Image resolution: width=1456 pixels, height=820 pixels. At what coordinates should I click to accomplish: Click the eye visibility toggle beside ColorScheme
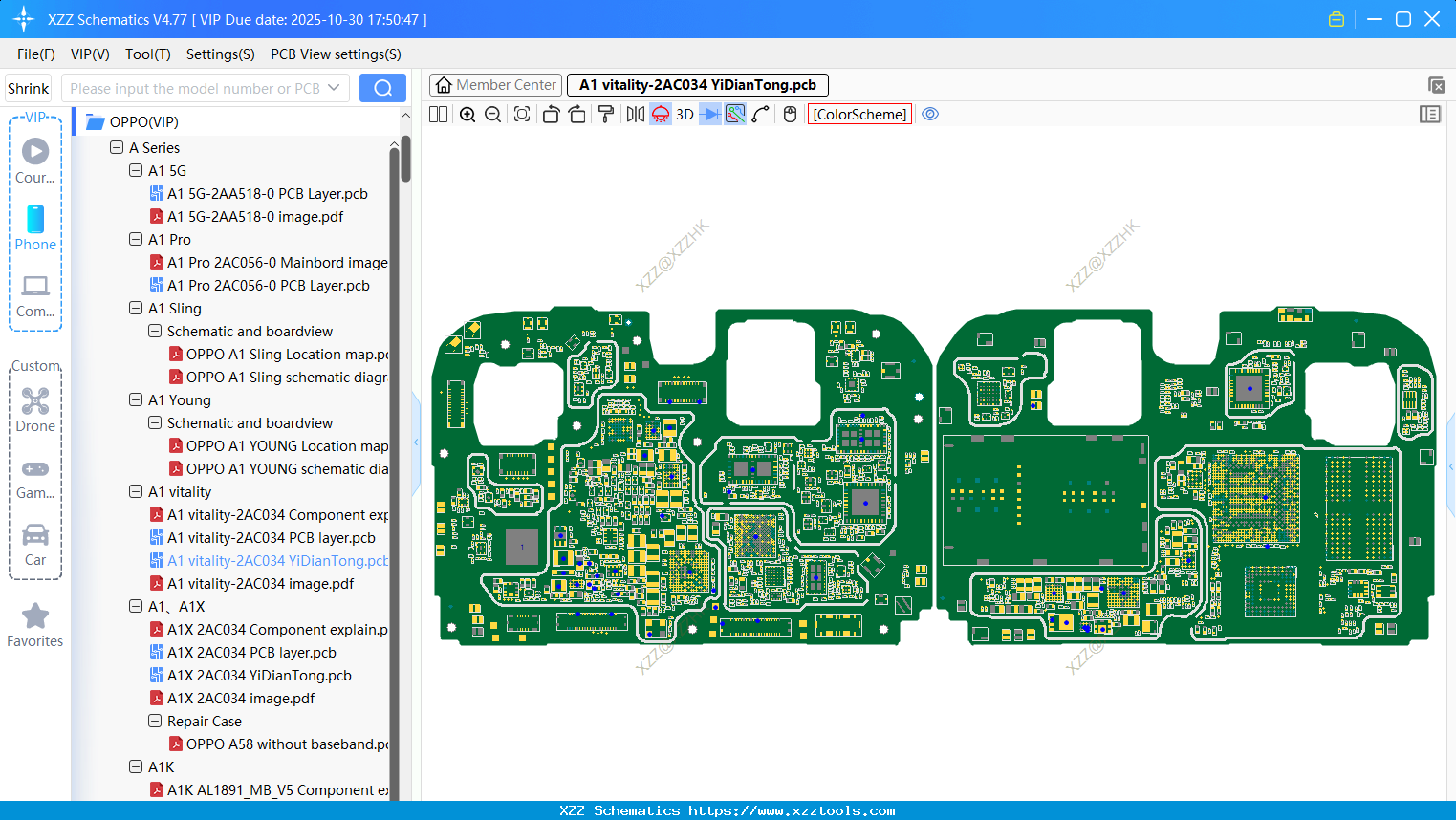(930, 114)
